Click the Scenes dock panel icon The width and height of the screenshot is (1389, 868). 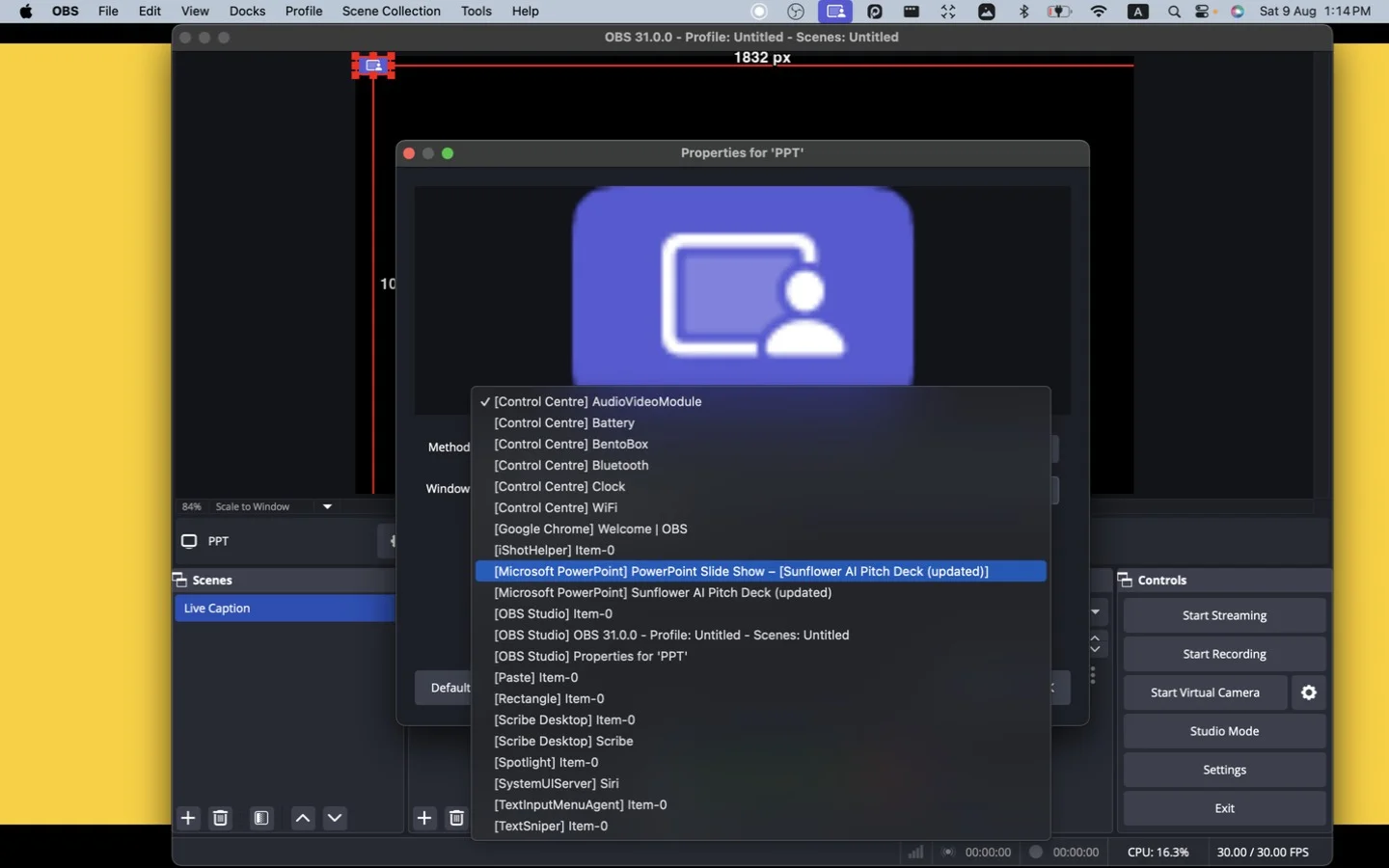coord(179,580)
